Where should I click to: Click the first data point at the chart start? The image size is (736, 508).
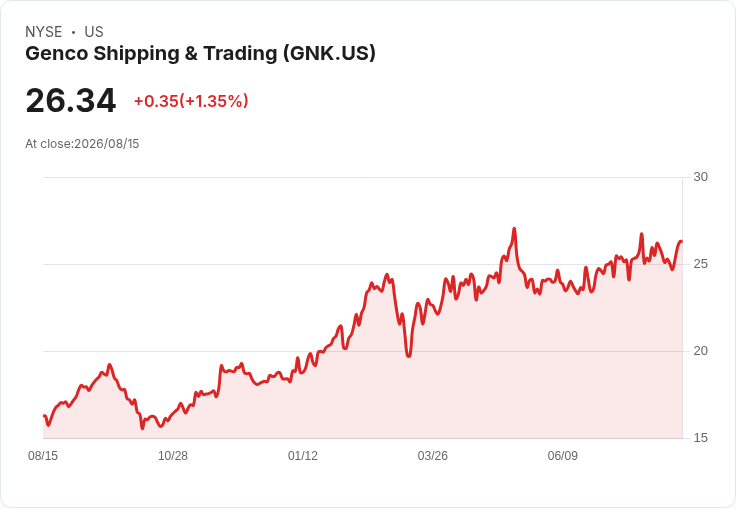point(44,416)
